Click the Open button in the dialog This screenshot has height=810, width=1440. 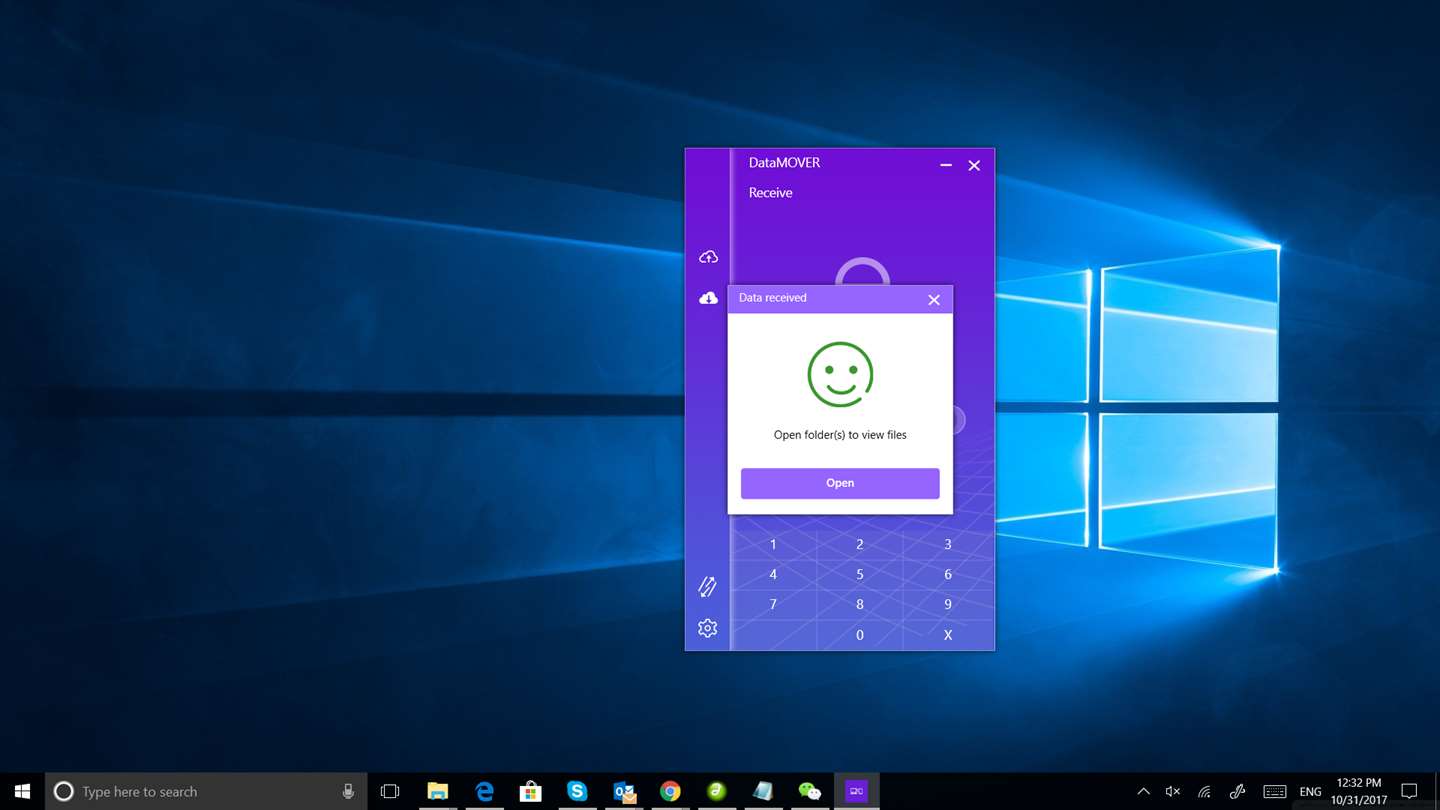pos(840,483)
